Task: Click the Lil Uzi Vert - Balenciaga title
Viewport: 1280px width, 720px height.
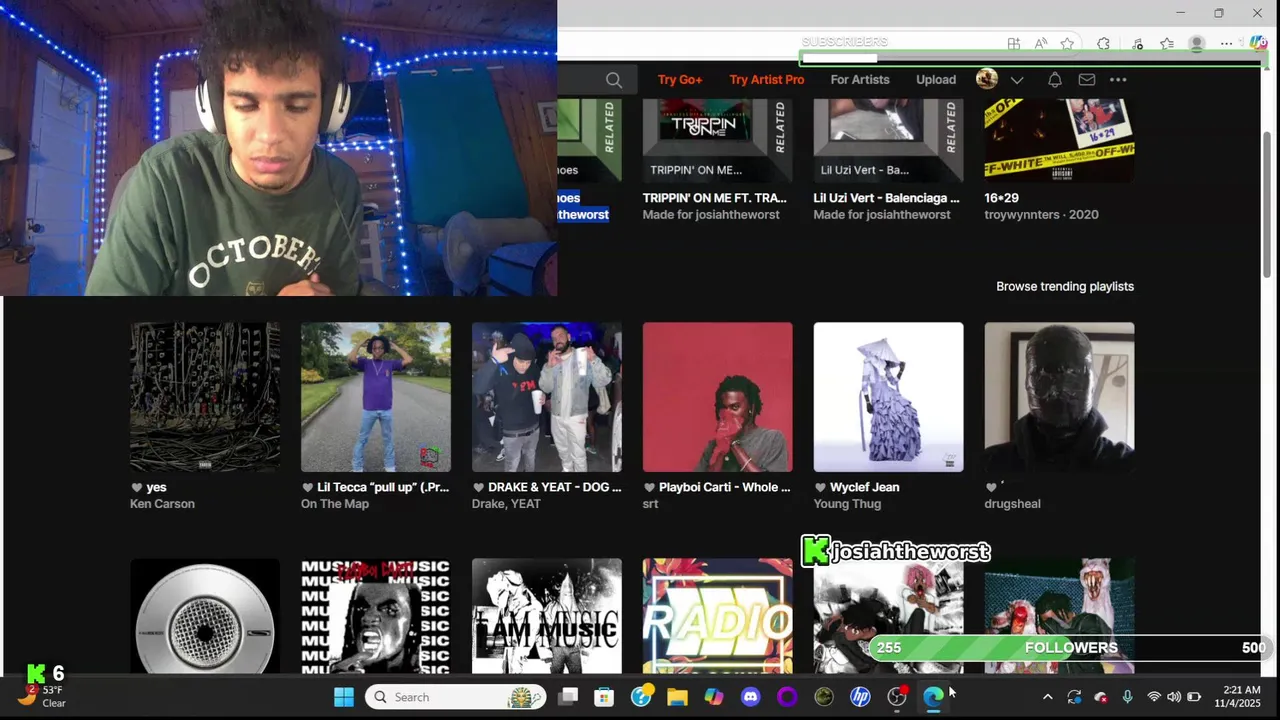Action: [x=886, y=198]
